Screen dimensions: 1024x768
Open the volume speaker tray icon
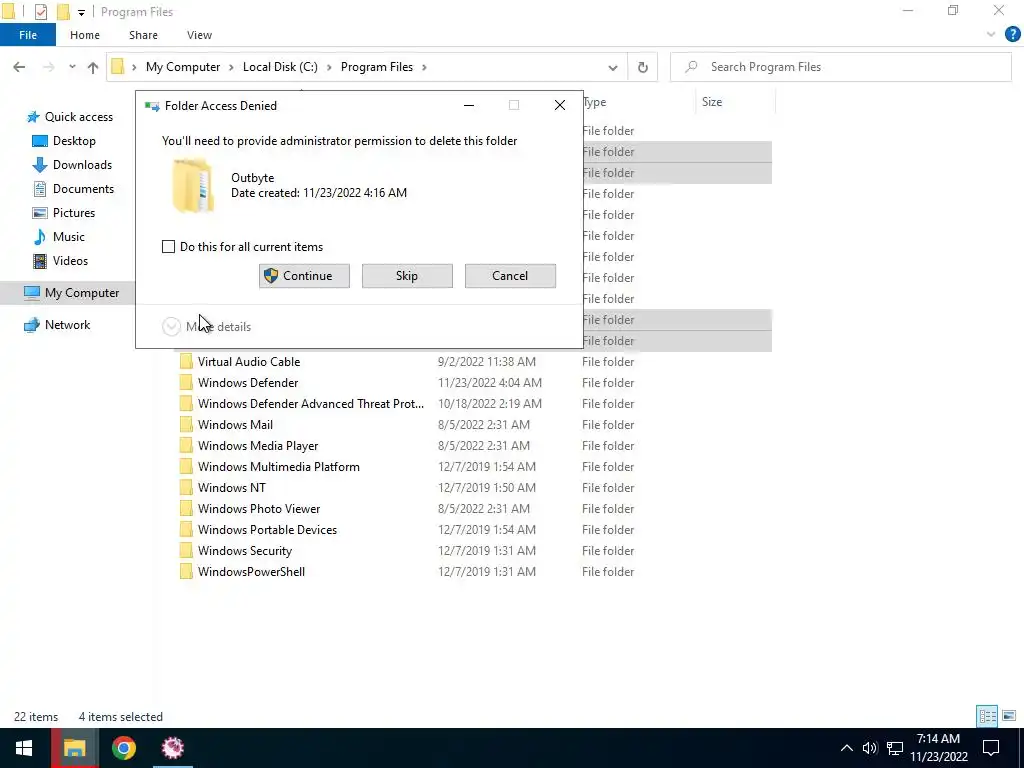click(x=870, y=748)
